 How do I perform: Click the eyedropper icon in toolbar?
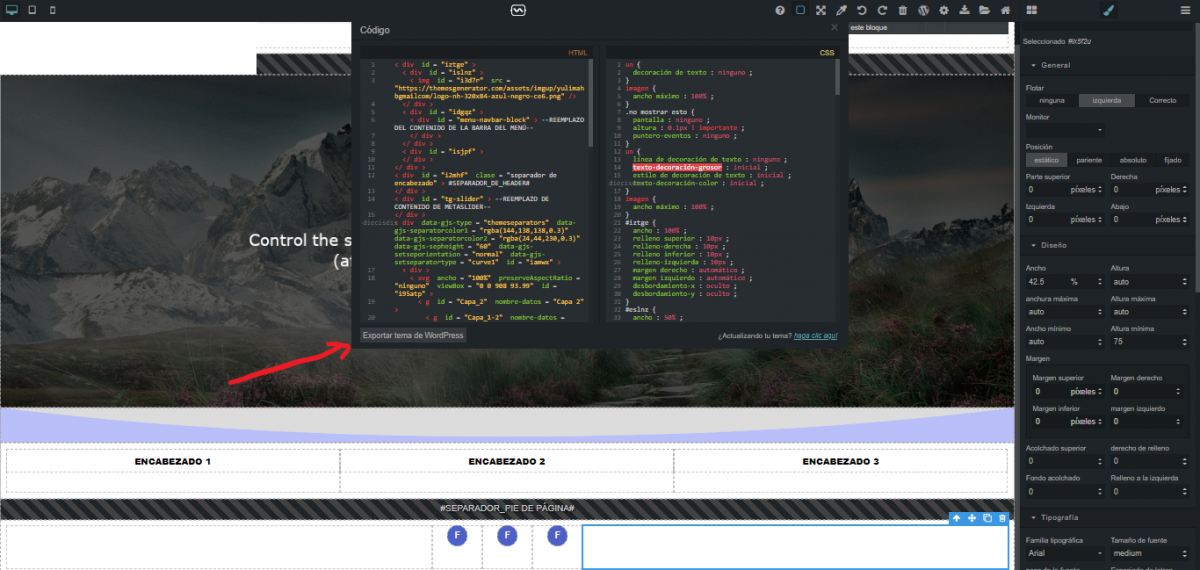pos(841,10)
